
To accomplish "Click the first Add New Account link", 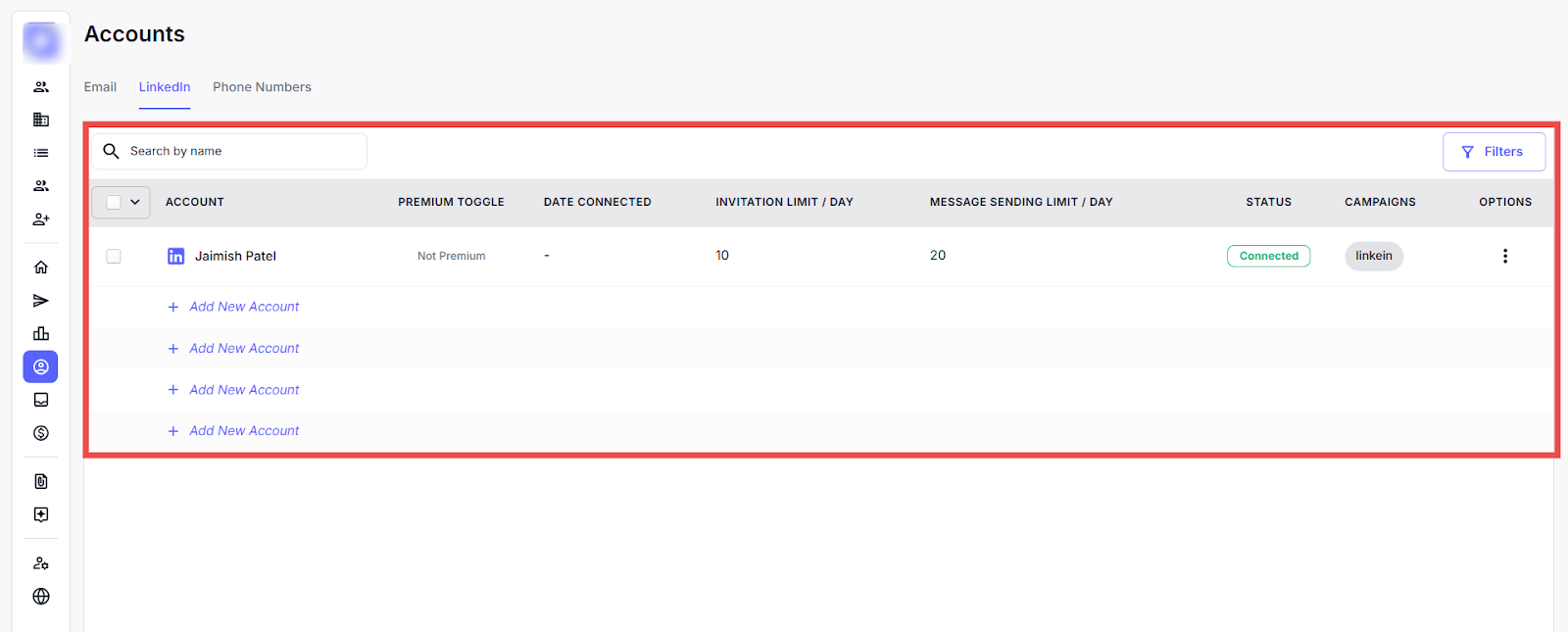I will pyautogui.click(x=244, y=307).
